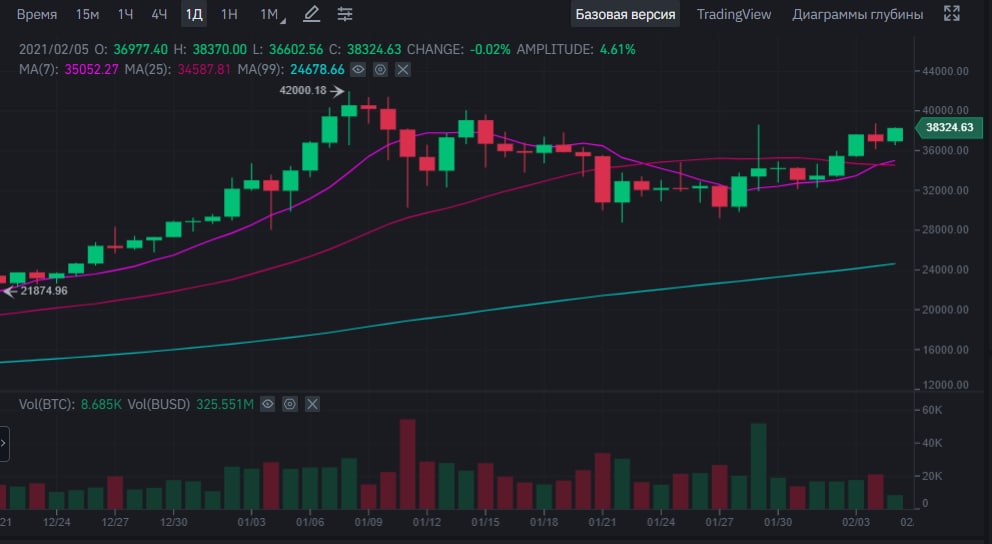992x544 pixels.
Task: Select the 4Ч interval
Action: coord(159,15)
